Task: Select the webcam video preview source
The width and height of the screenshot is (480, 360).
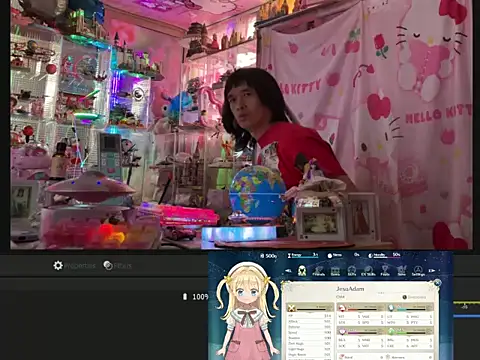Action: [241, 124]
